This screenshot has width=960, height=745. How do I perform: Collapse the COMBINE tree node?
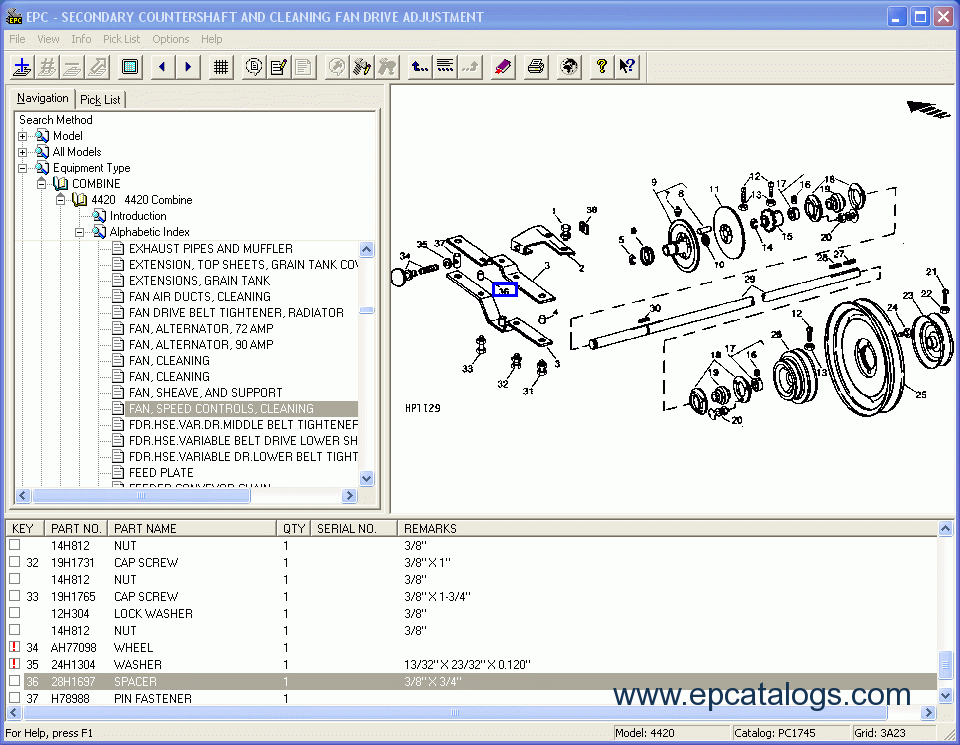pyautogui.click(x=41, y=184)
